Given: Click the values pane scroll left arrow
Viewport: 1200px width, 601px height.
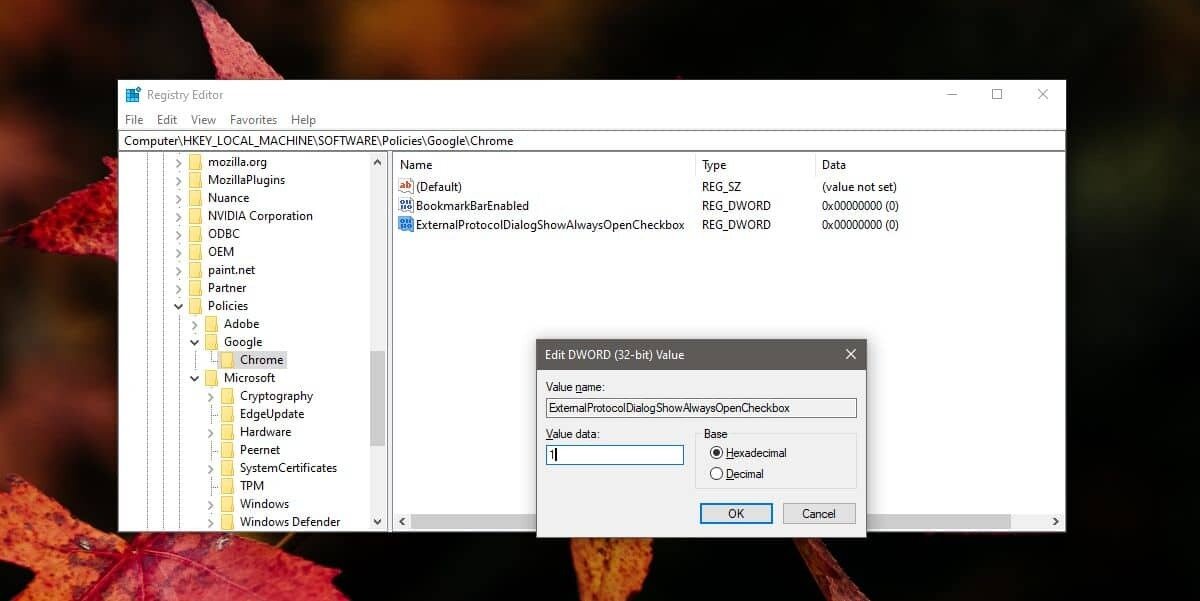Looking at the screenshot, I should pyautogui.click(x=402, y=522).
